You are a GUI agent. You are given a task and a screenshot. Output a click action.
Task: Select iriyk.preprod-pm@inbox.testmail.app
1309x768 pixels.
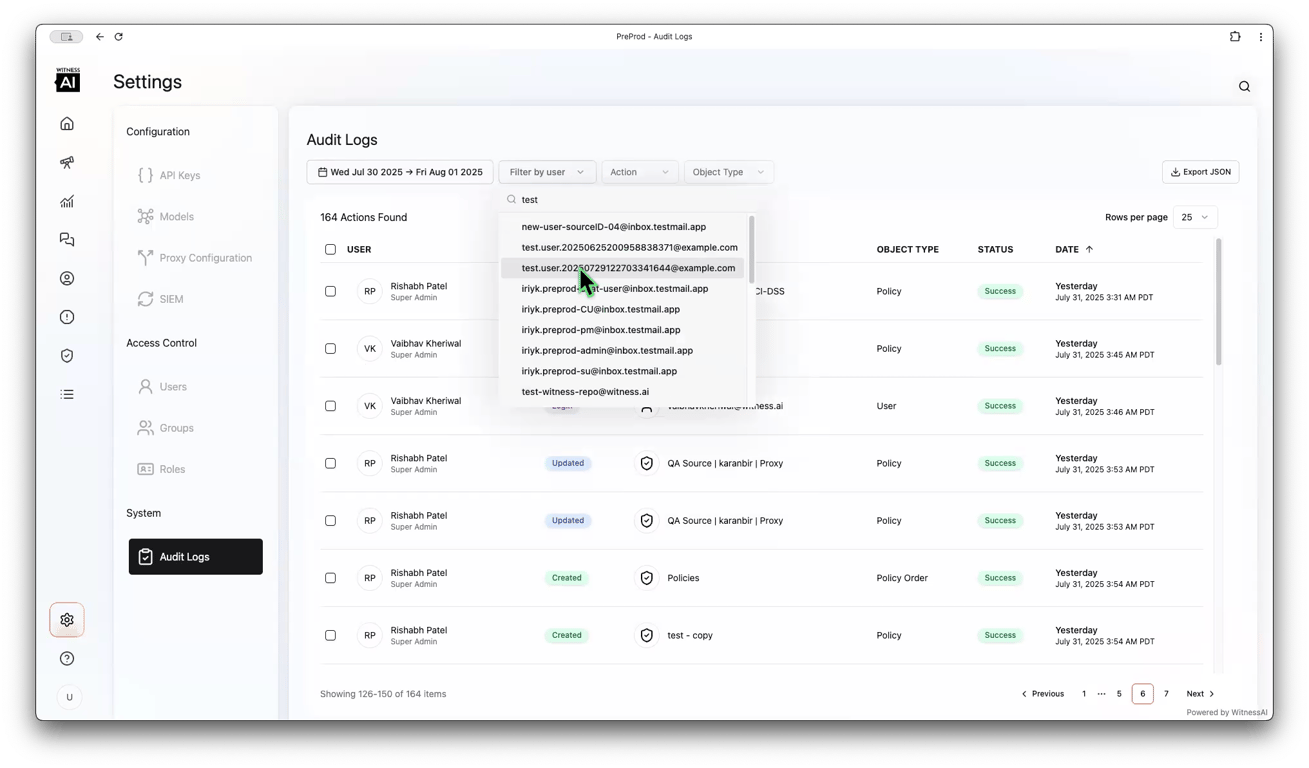[622, 330]
